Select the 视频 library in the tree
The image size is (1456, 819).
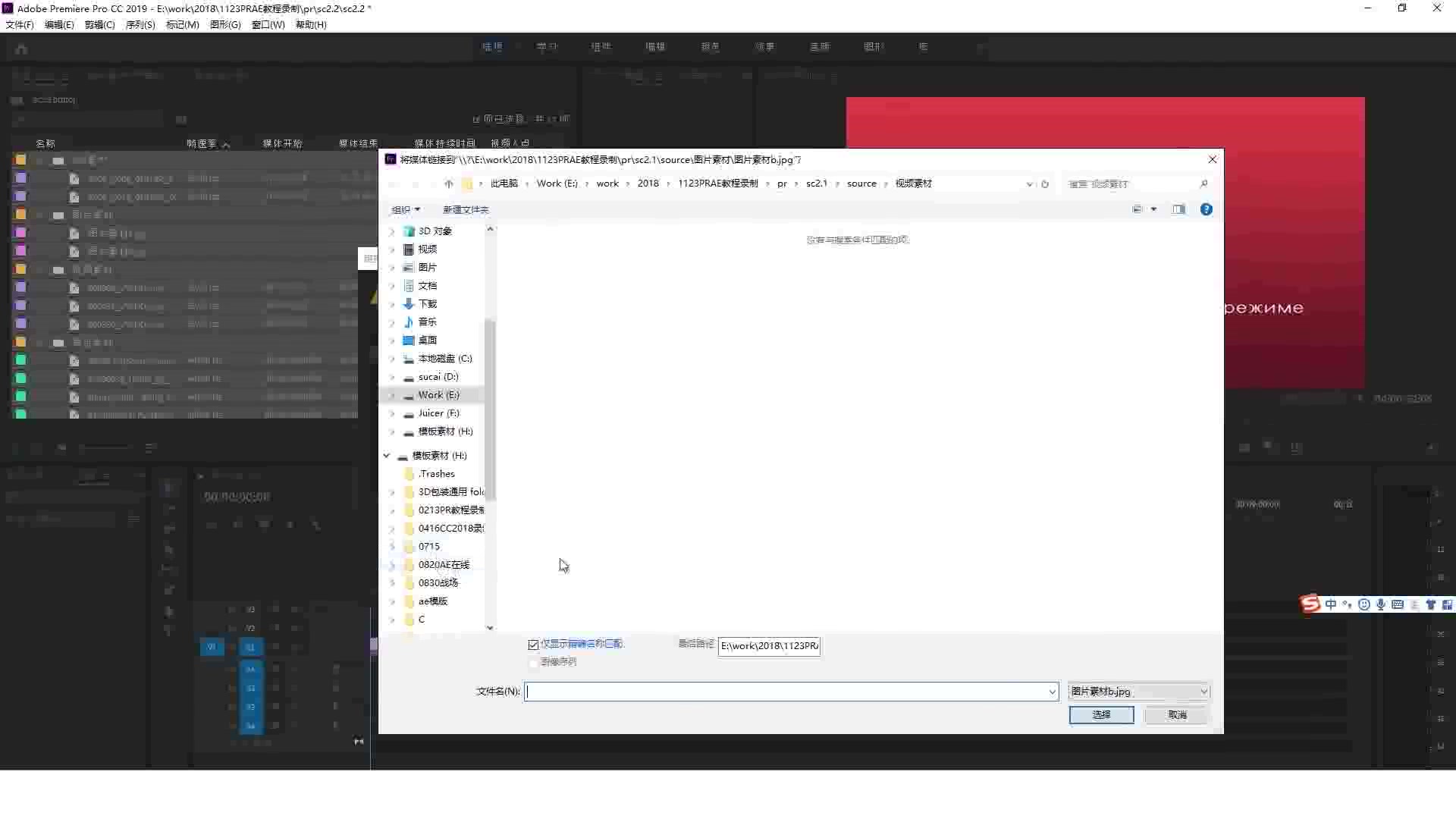[x=427, y=249]
